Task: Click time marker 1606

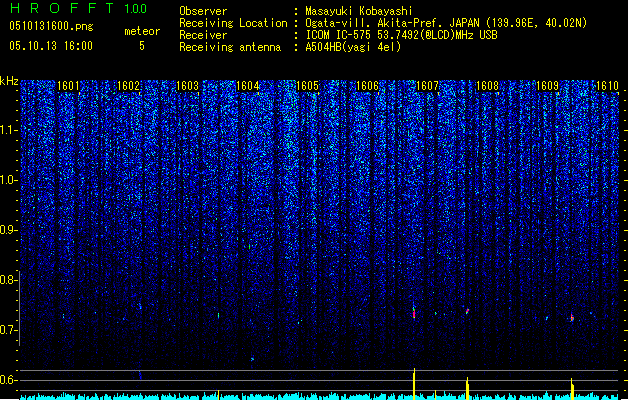Action: (x=367, y=86)
